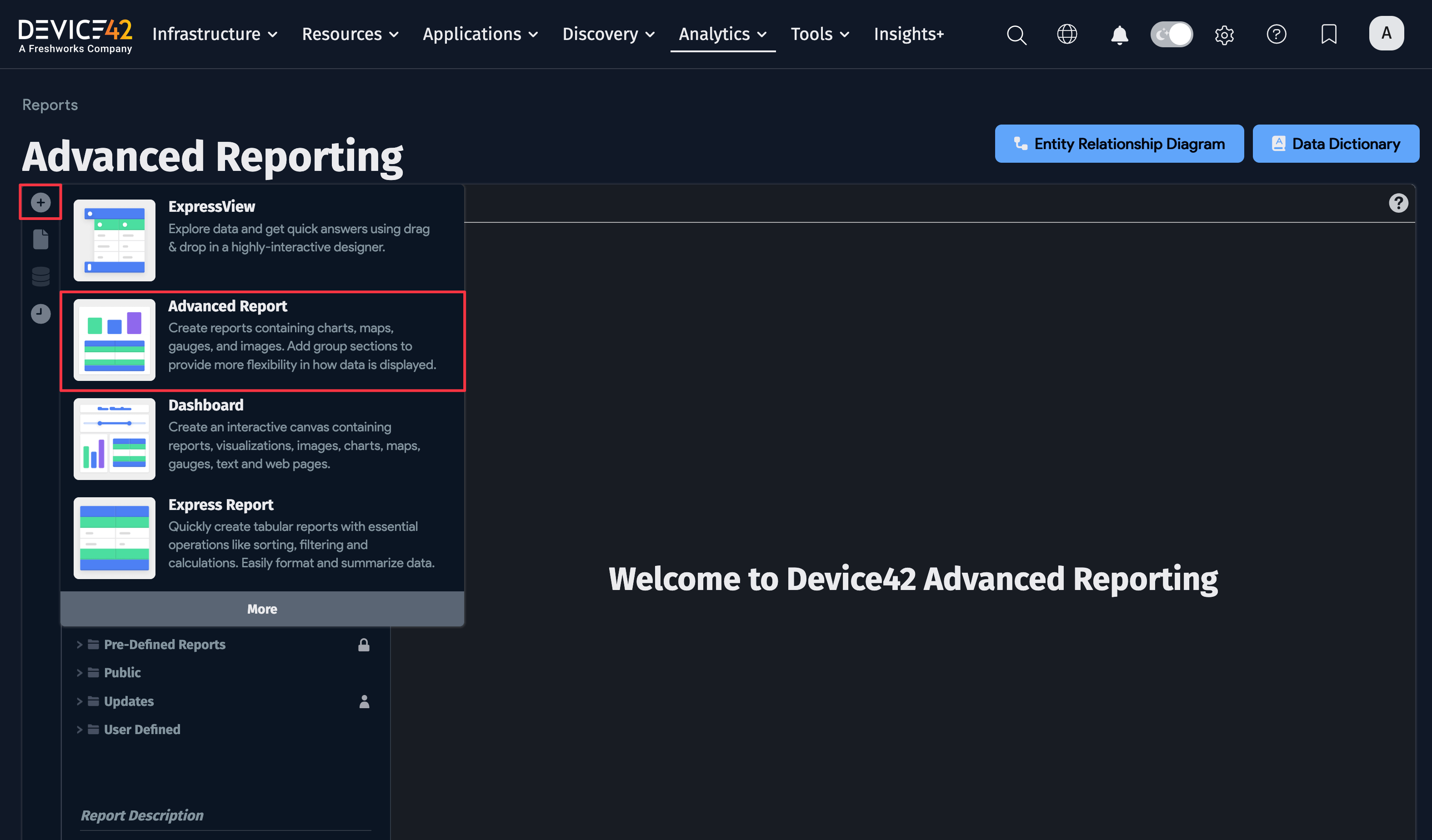Toggle the dark mode switch

coord(1171,35)
